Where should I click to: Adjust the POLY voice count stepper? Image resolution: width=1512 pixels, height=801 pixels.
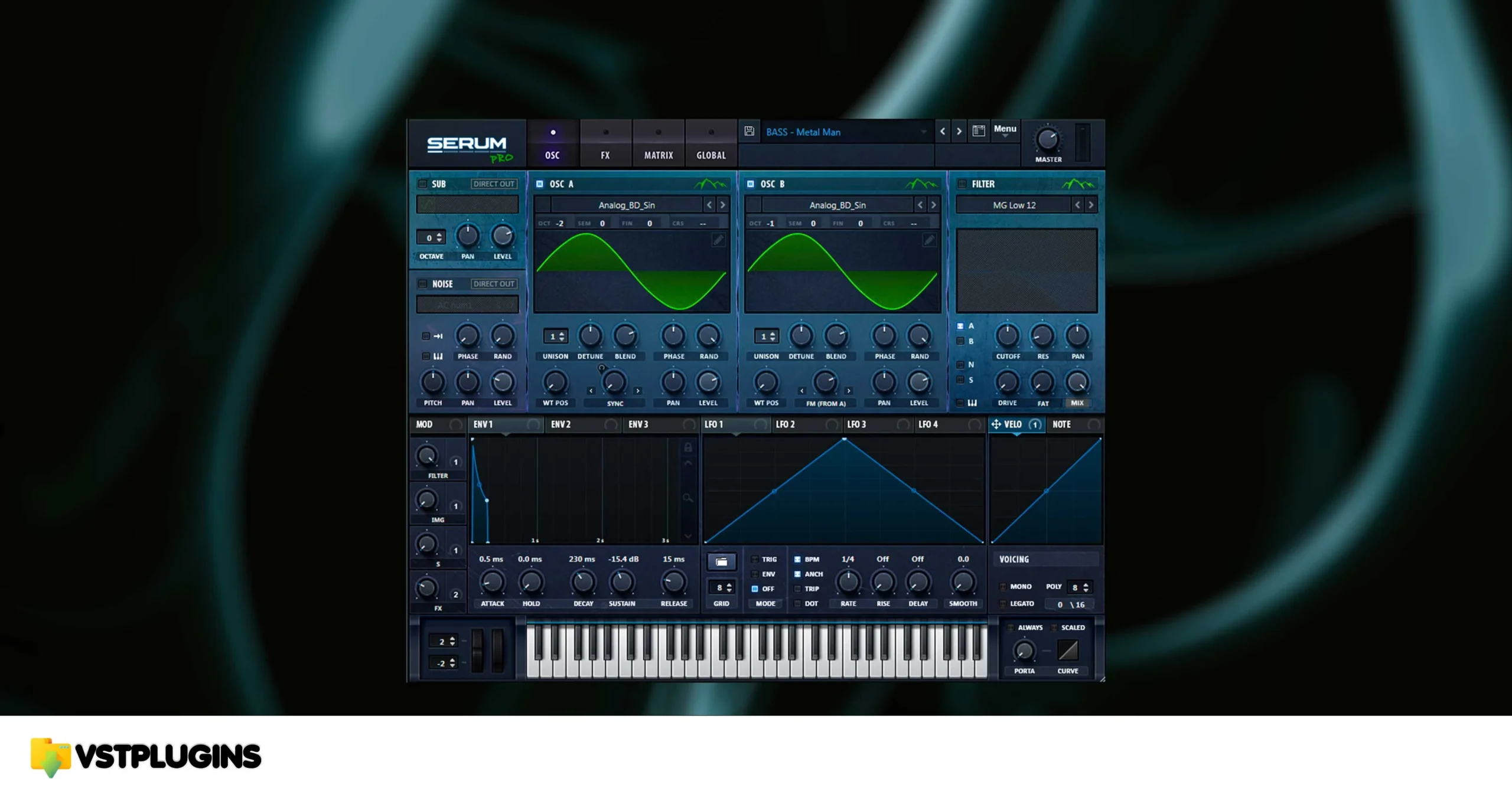(1080, 587)
